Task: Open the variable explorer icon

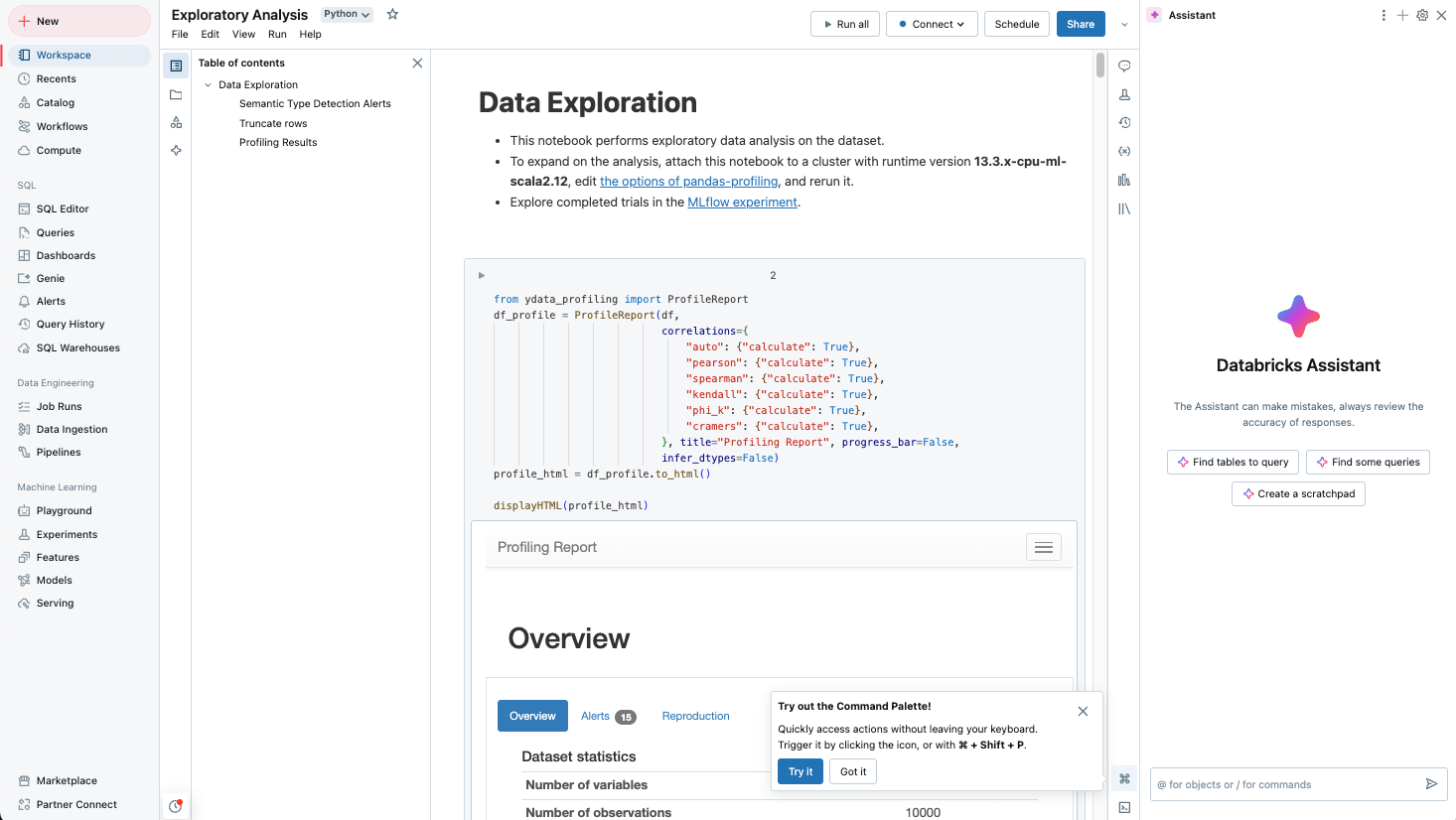Action: (x=1124, y=152)
